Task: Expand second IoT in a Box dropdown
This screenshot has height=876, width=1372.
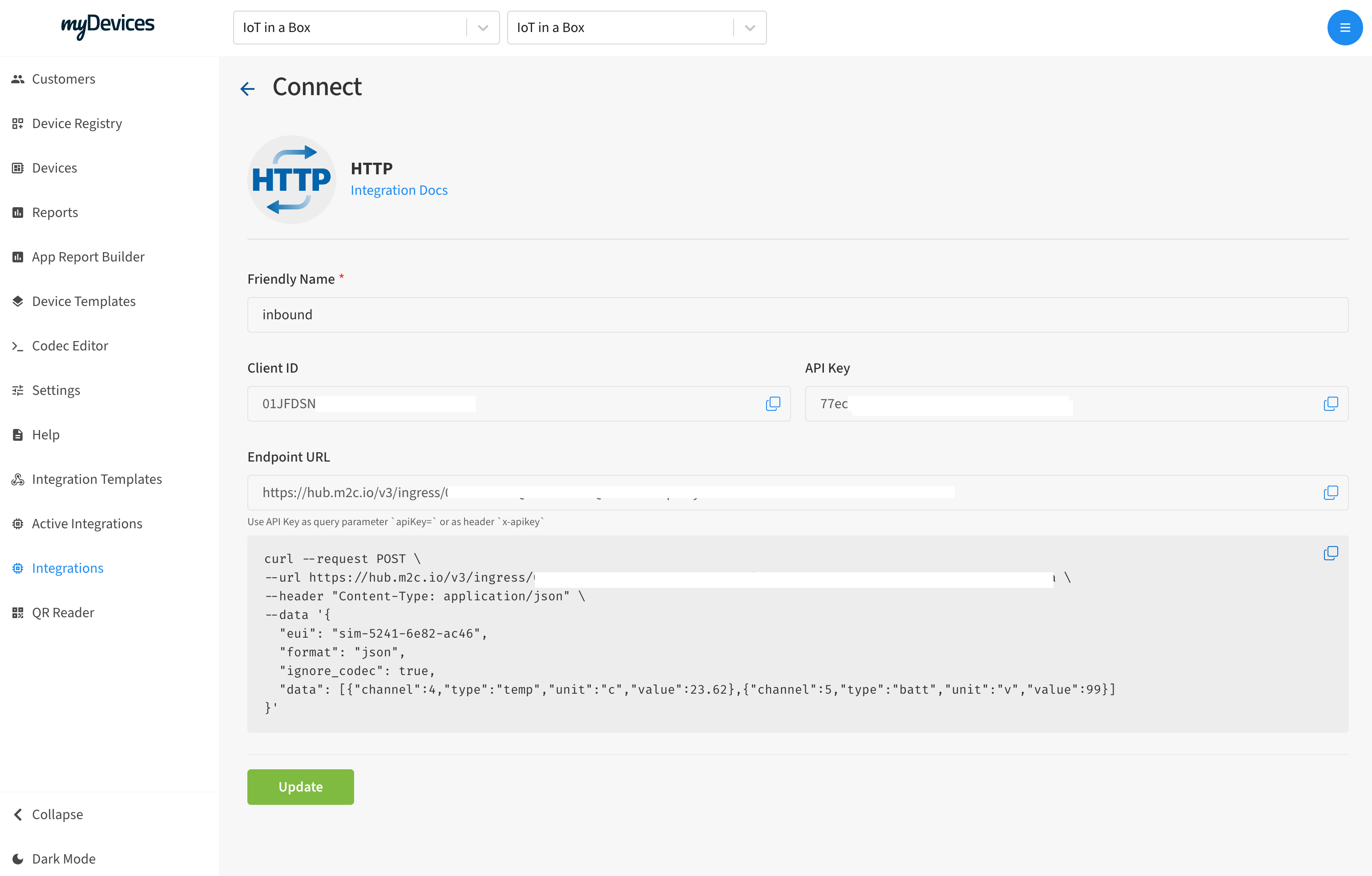Action: 751,27
